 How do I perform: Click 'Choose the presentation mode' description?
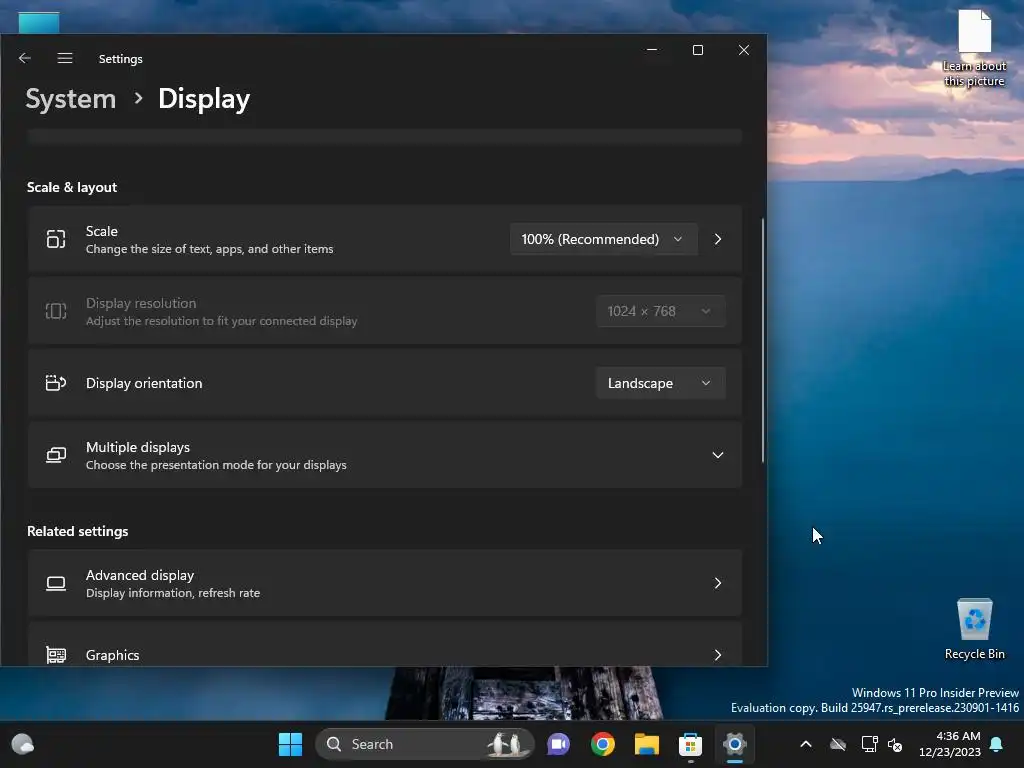click(216, 465)
